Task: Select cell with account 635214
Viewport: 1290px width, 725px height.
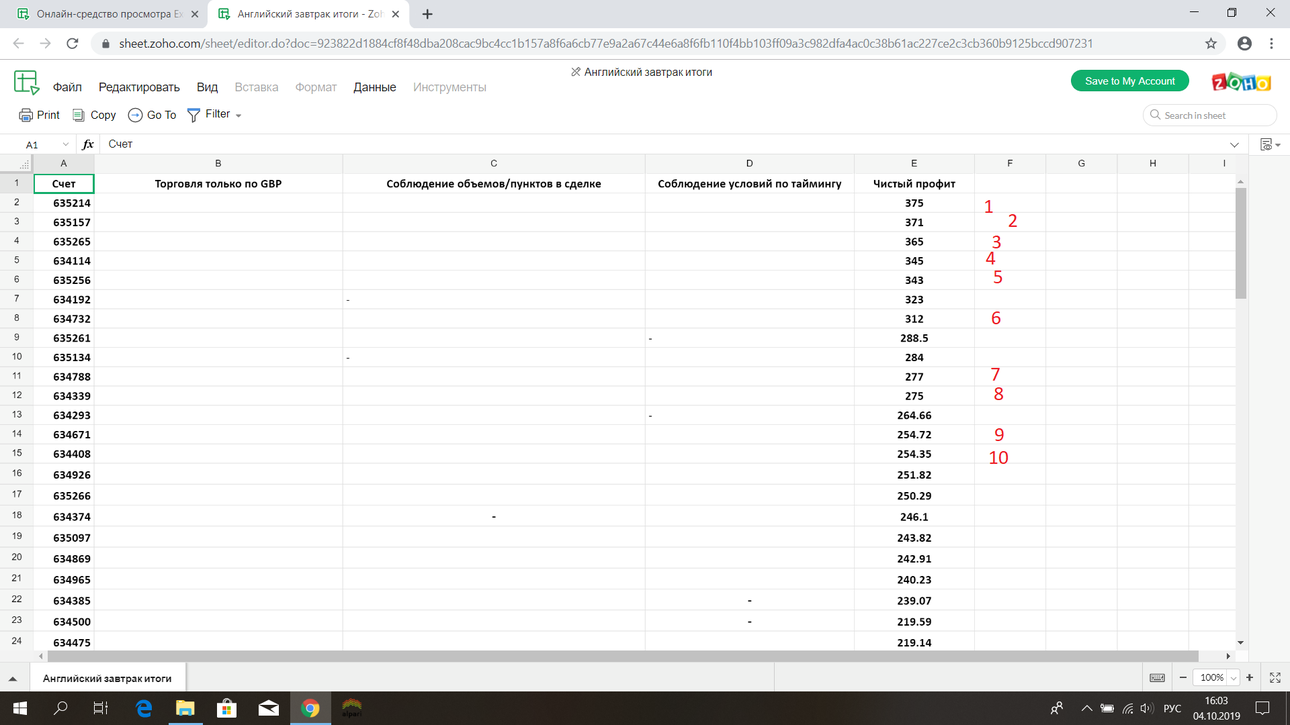Action: click(64, 203)
